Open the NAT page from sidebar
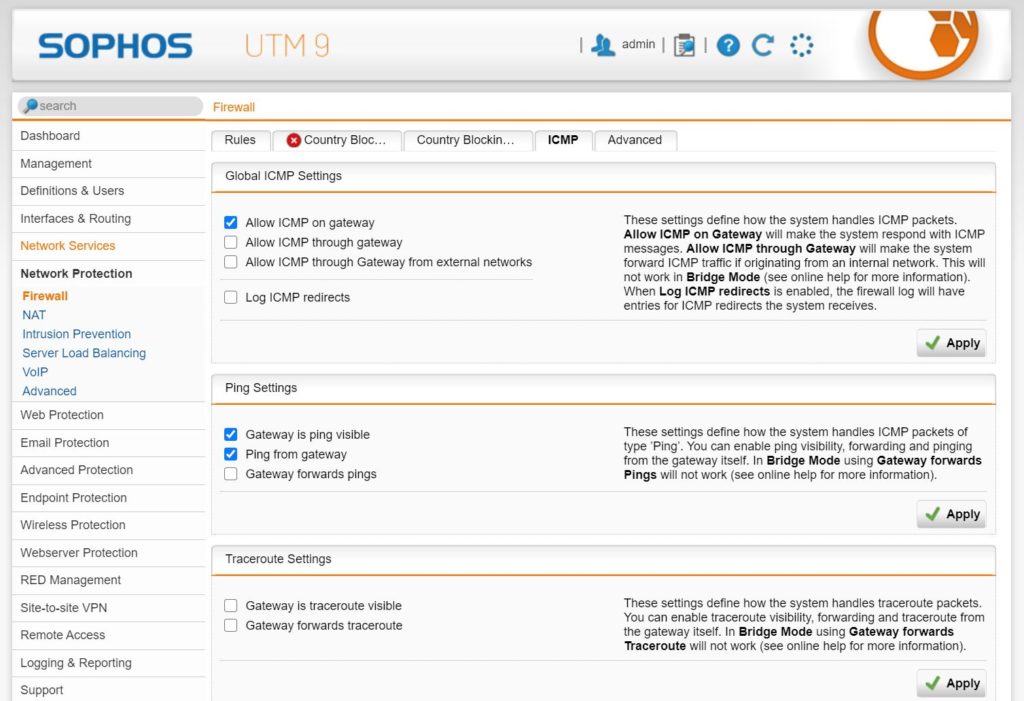 pos(34,314)
